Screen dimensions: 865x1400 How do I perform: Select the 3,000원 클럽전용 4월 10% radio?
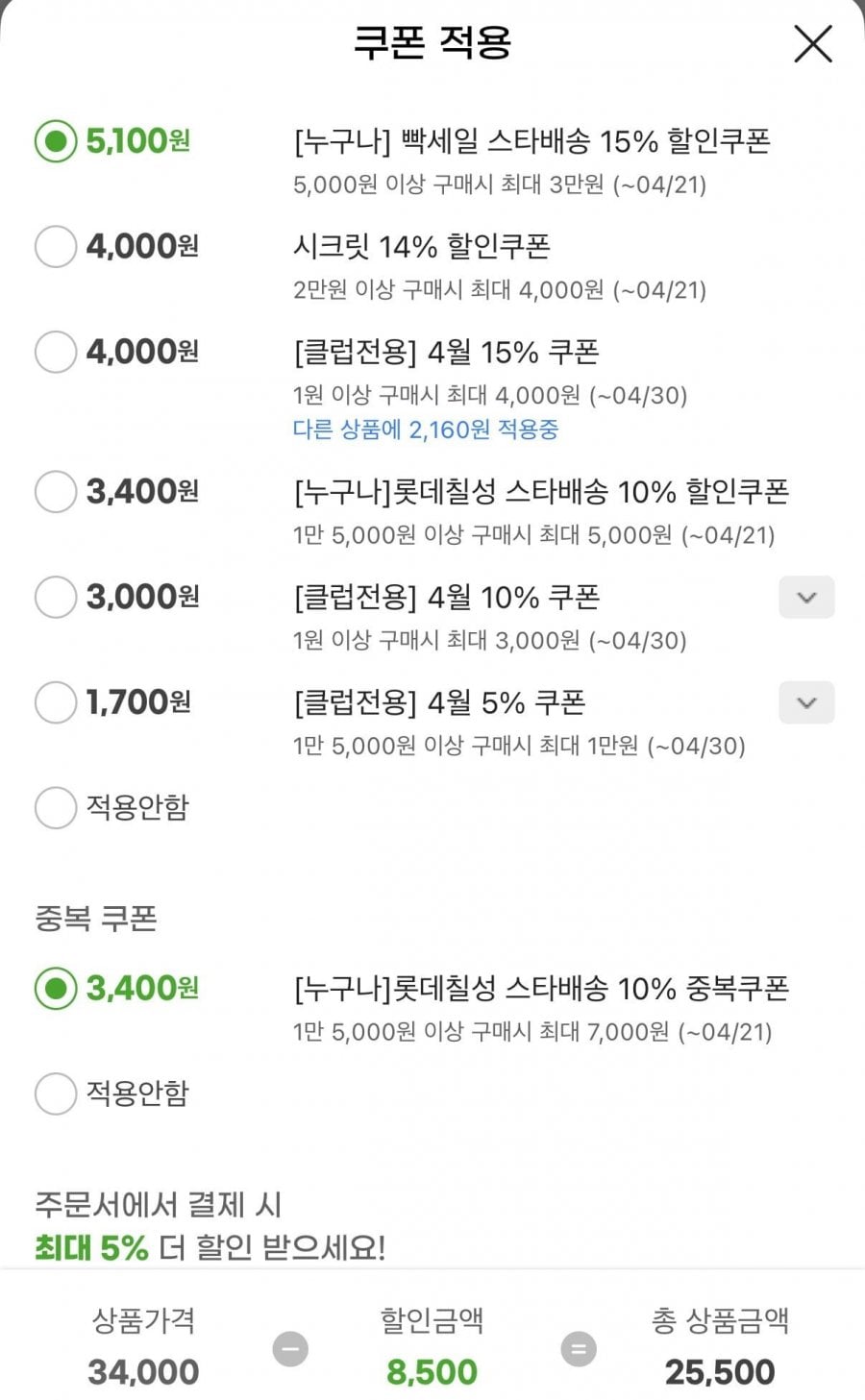click(56, 597)
